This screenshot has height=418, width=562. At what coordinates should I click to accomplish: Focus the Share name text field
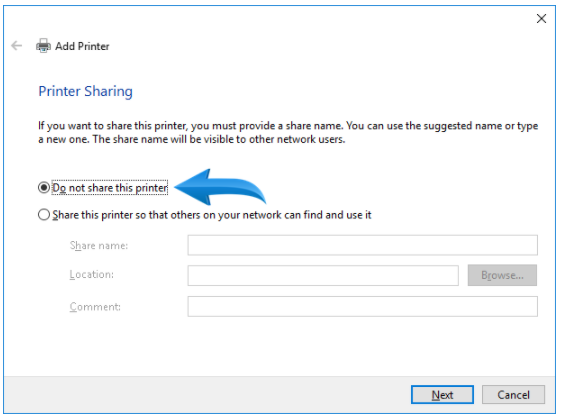tap(362, 245)
